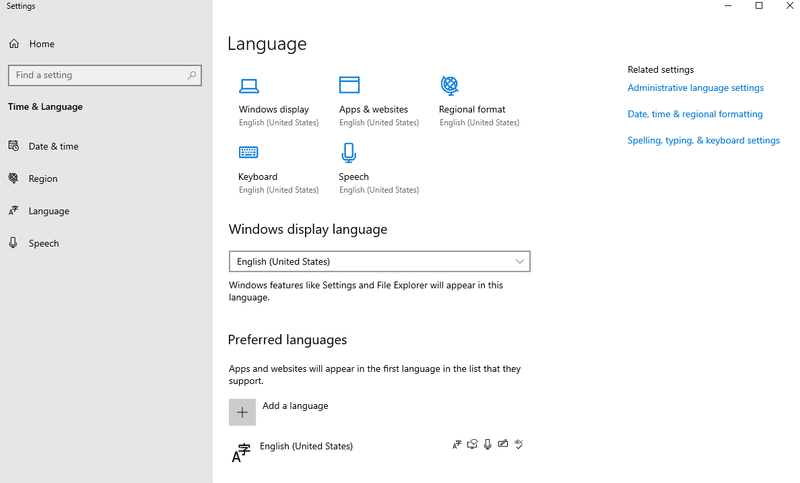Click text-to-speech feature icon for English

point(472,444)
